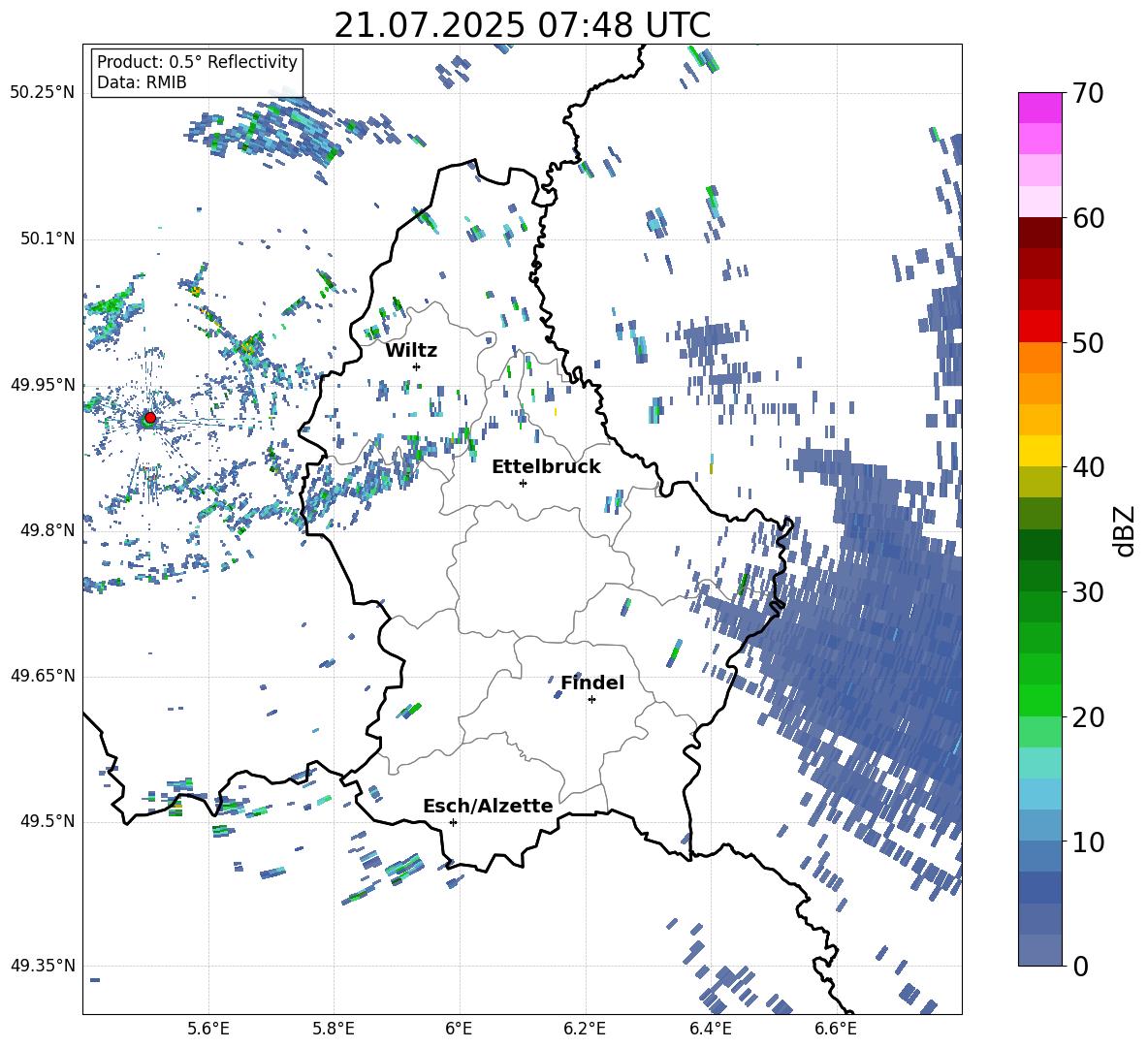Click the orange colorbar segment below 50
The height and width of the screenshot is (1048, 1148).
(x=1039, y=357)
